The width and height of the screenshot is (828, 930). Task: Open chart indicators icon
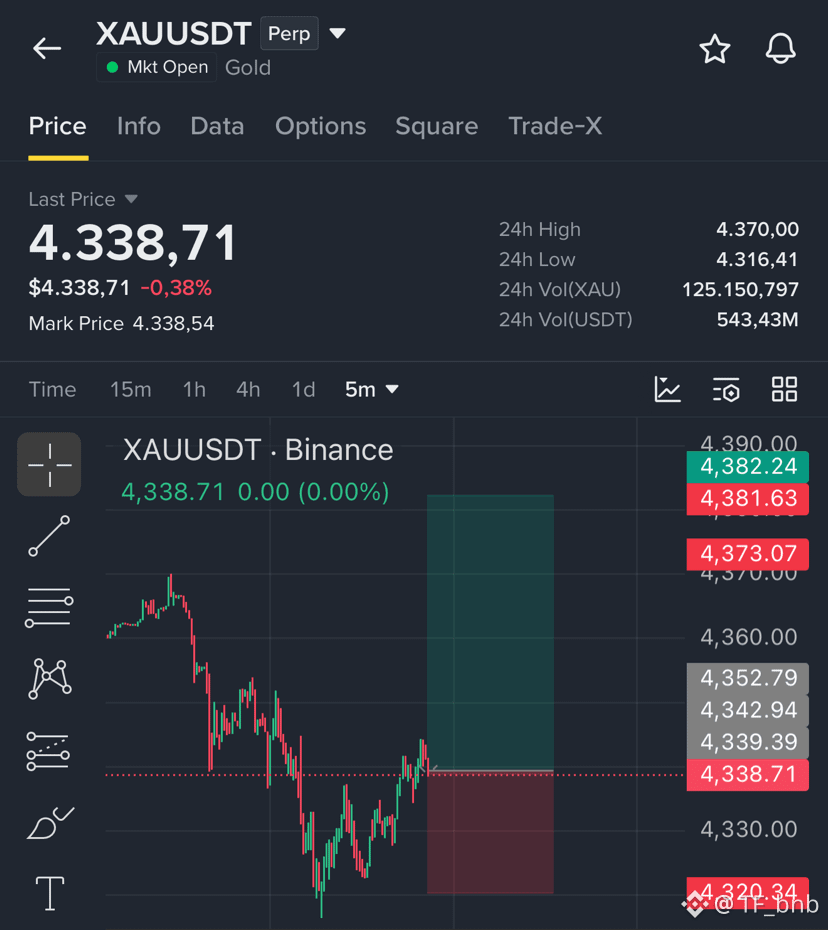667,390
